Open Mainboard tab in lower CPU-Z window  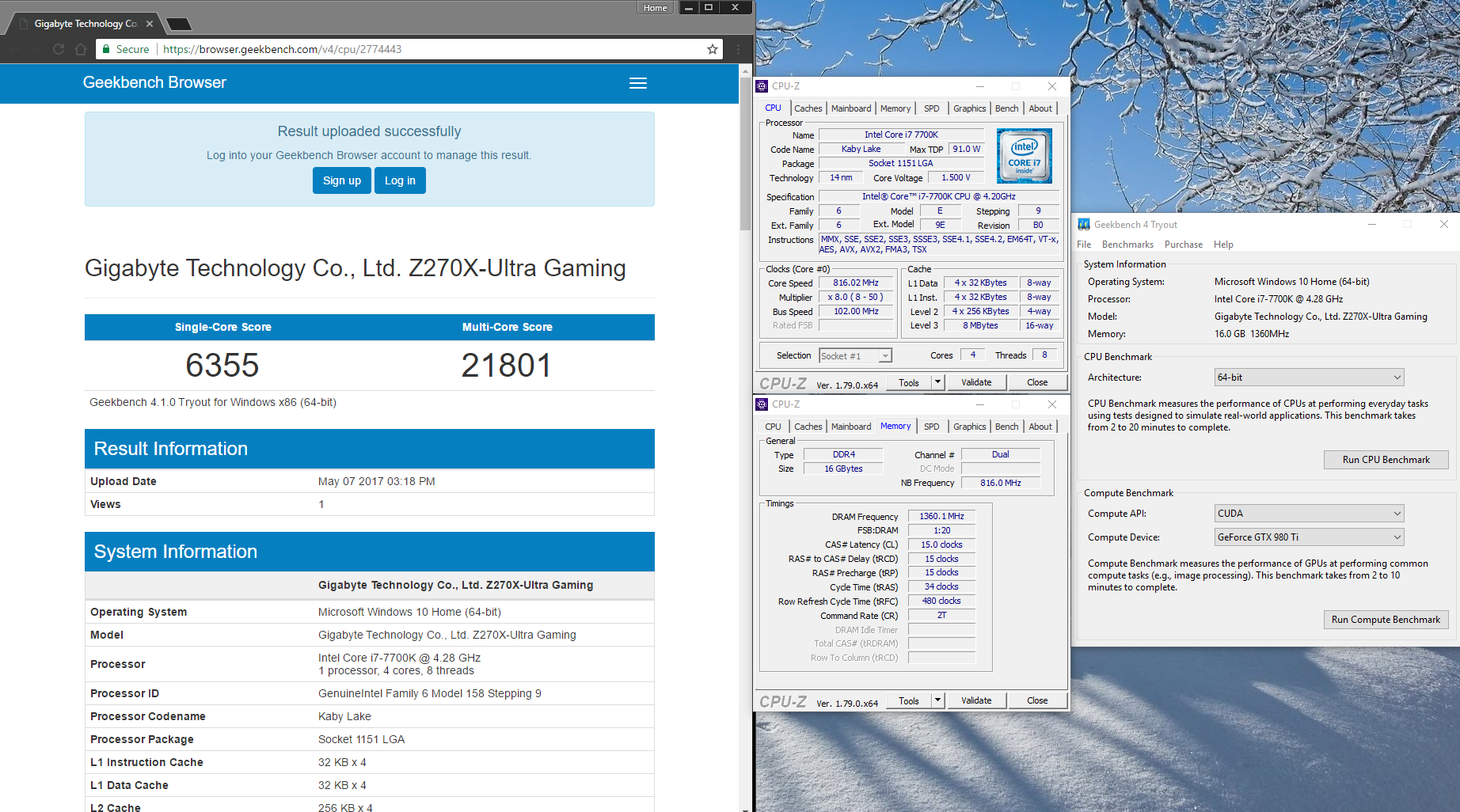(x=851, y=427)
